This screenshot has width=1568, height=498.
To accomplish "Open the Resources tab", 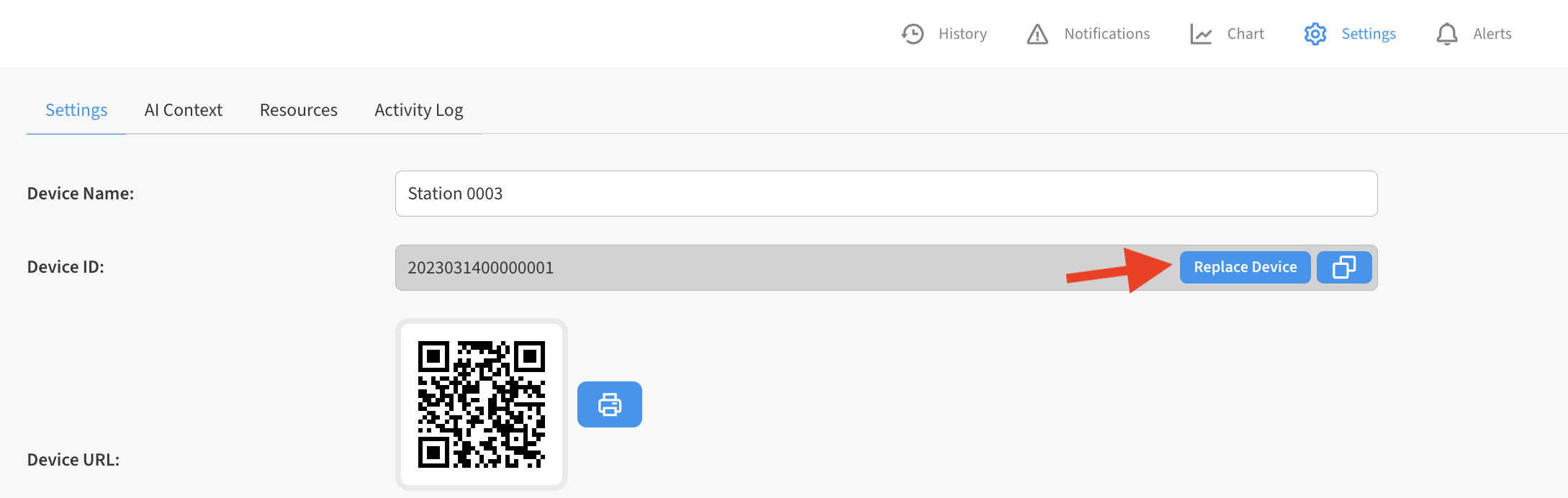I will point(298,109).
